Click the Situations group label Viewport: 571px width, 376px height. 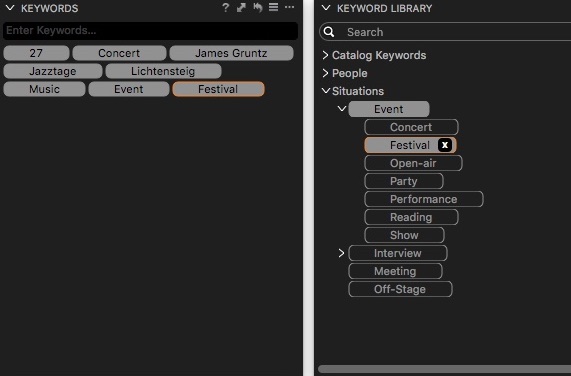tap(358, 91)
